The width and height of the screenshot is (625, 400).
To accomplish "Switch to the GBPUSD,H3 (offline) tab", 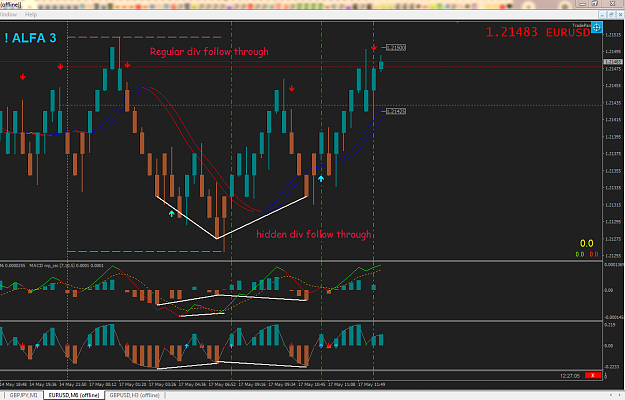I will click(x=135, y=395).
